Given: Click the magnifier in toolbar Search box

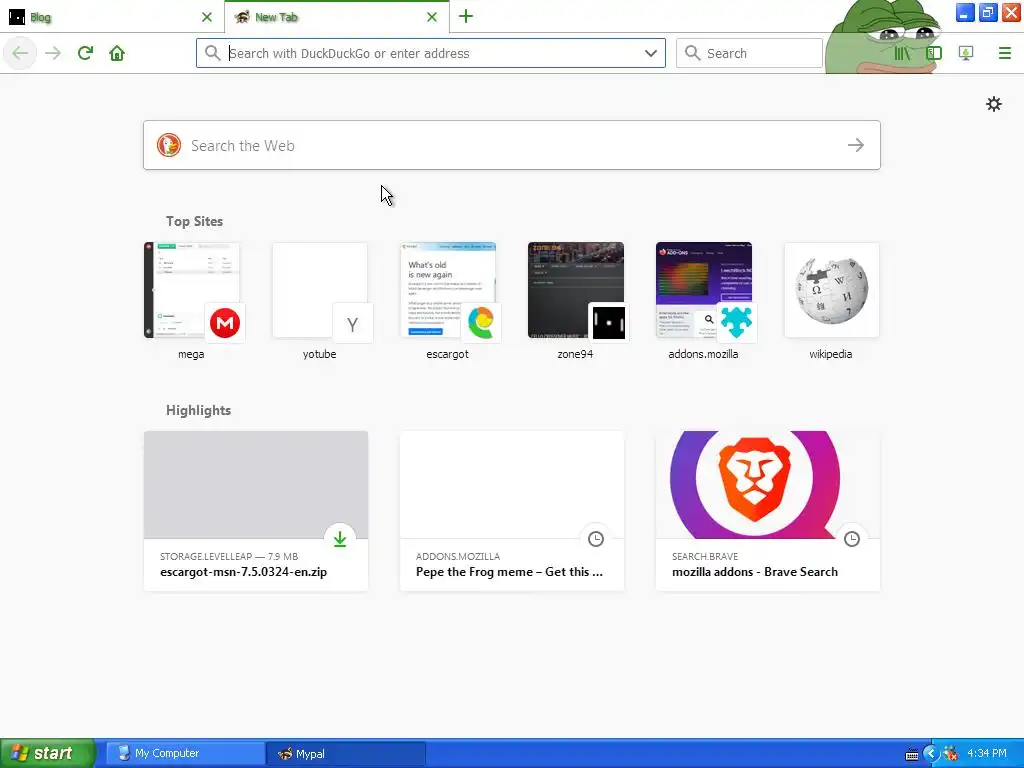Looking at the screenshot, I should click(692, 53).
